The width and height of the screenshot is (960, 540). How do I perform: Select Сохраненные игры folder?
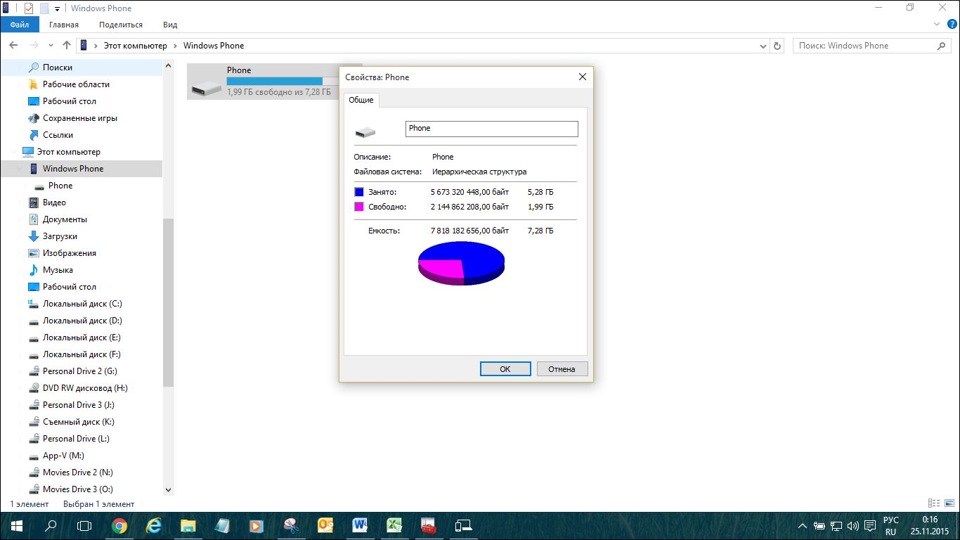point(82,118)
